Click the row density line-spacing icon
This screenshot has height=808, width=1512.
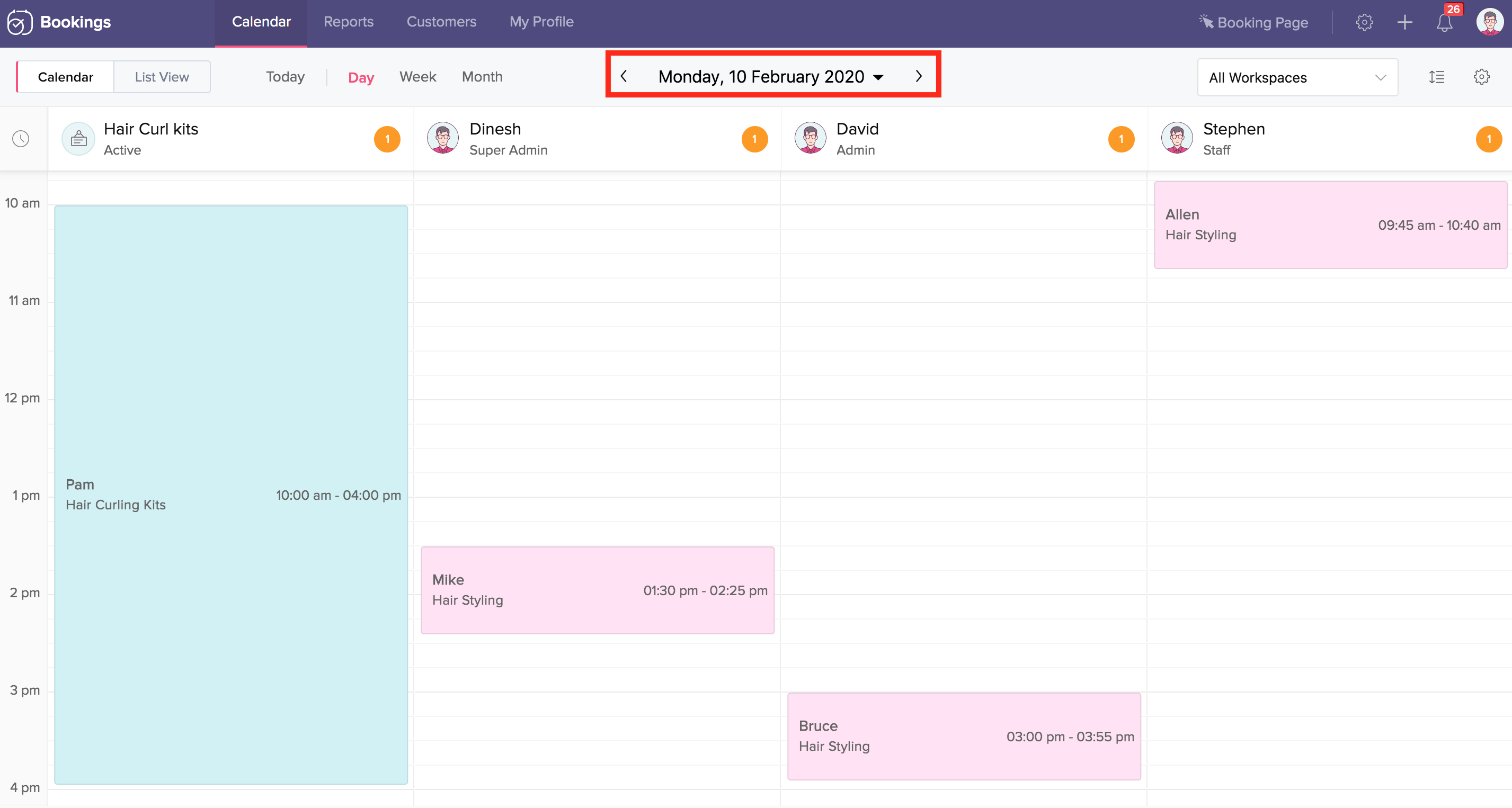point(1436,77)
